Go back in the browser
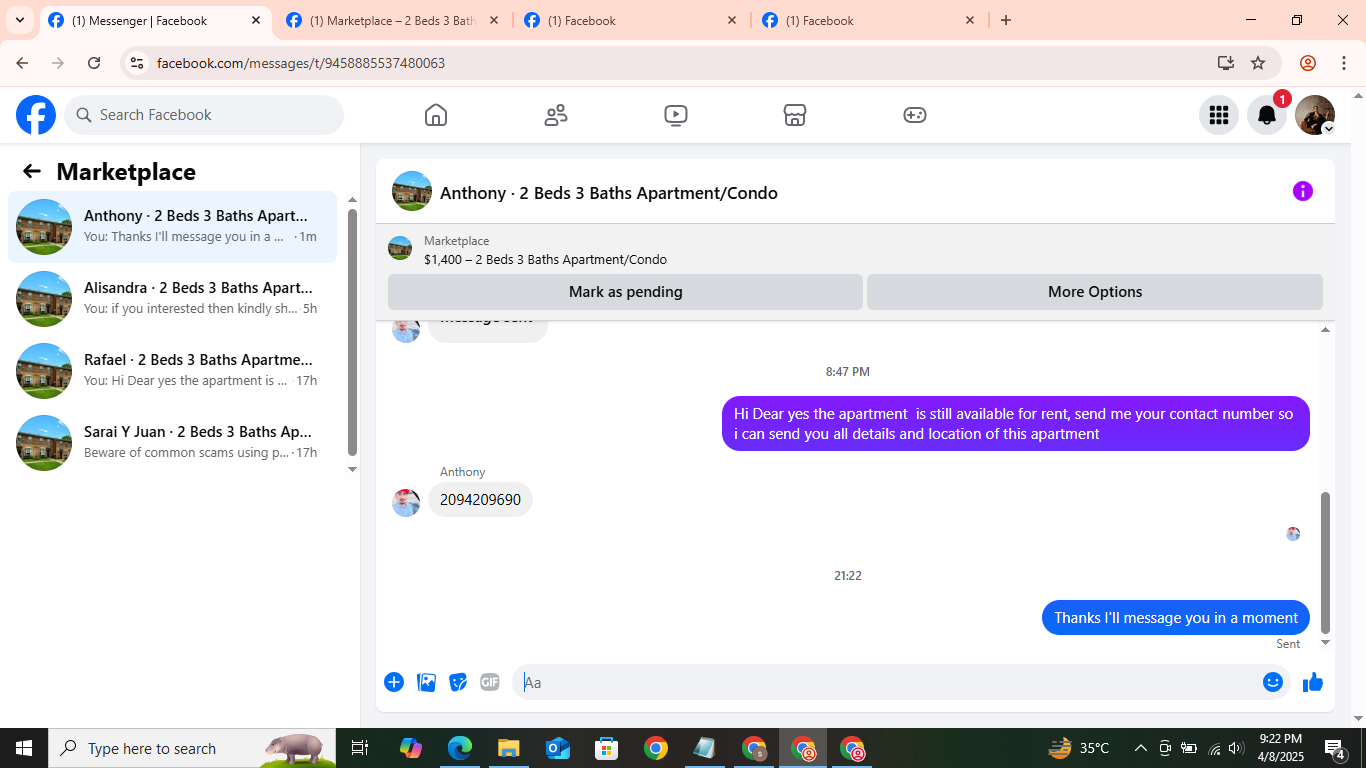Image resolution: width=1366 pixels, height=768 pixels. pyautogui.click(x=22, y=63)
